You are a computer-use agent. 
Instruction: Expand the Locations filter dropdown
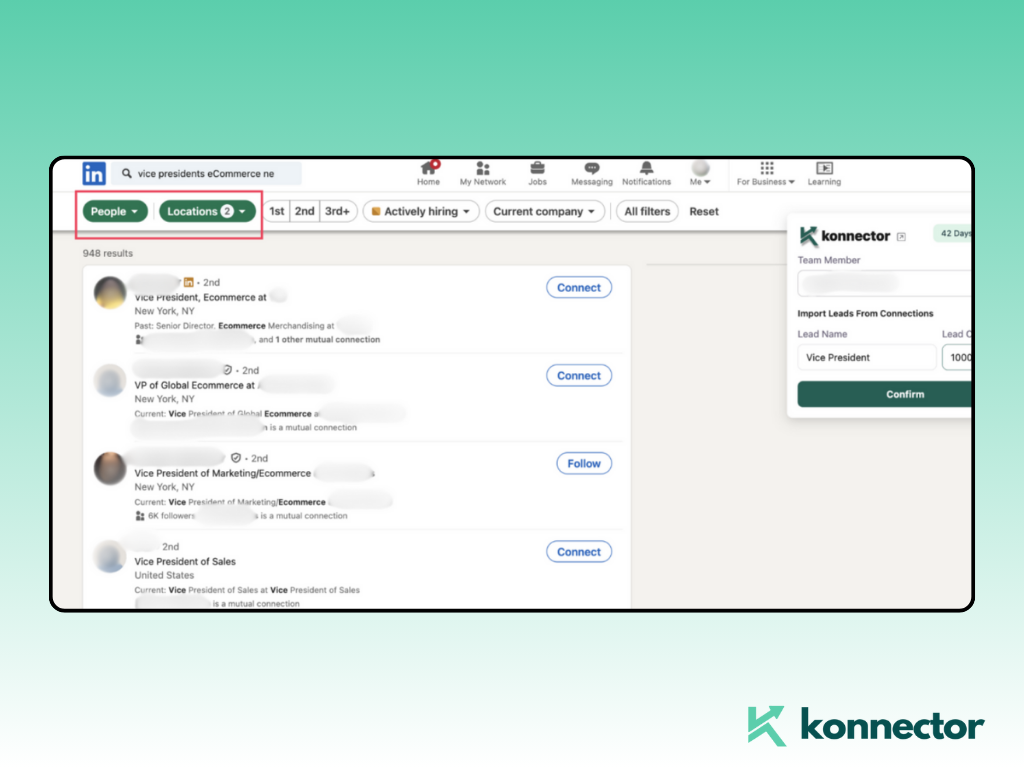pyautogui.click(x=207, y=212)
